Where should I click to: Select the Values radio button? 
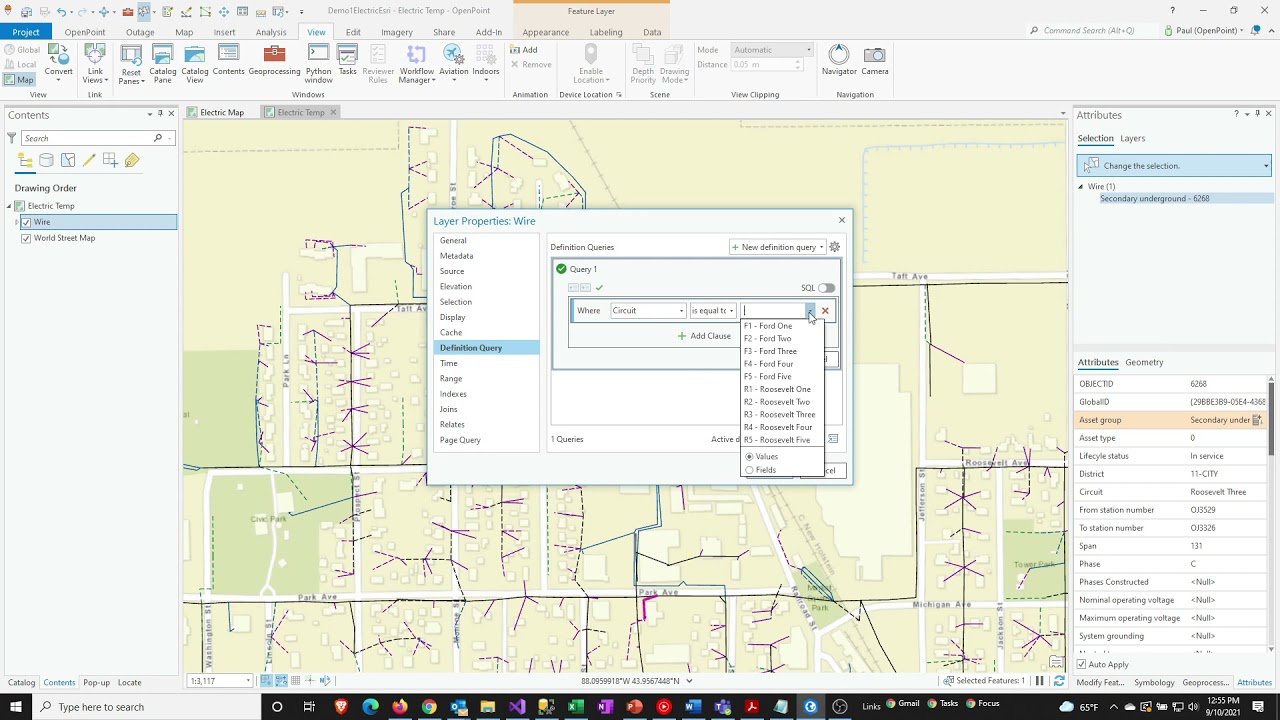point(749,457)
